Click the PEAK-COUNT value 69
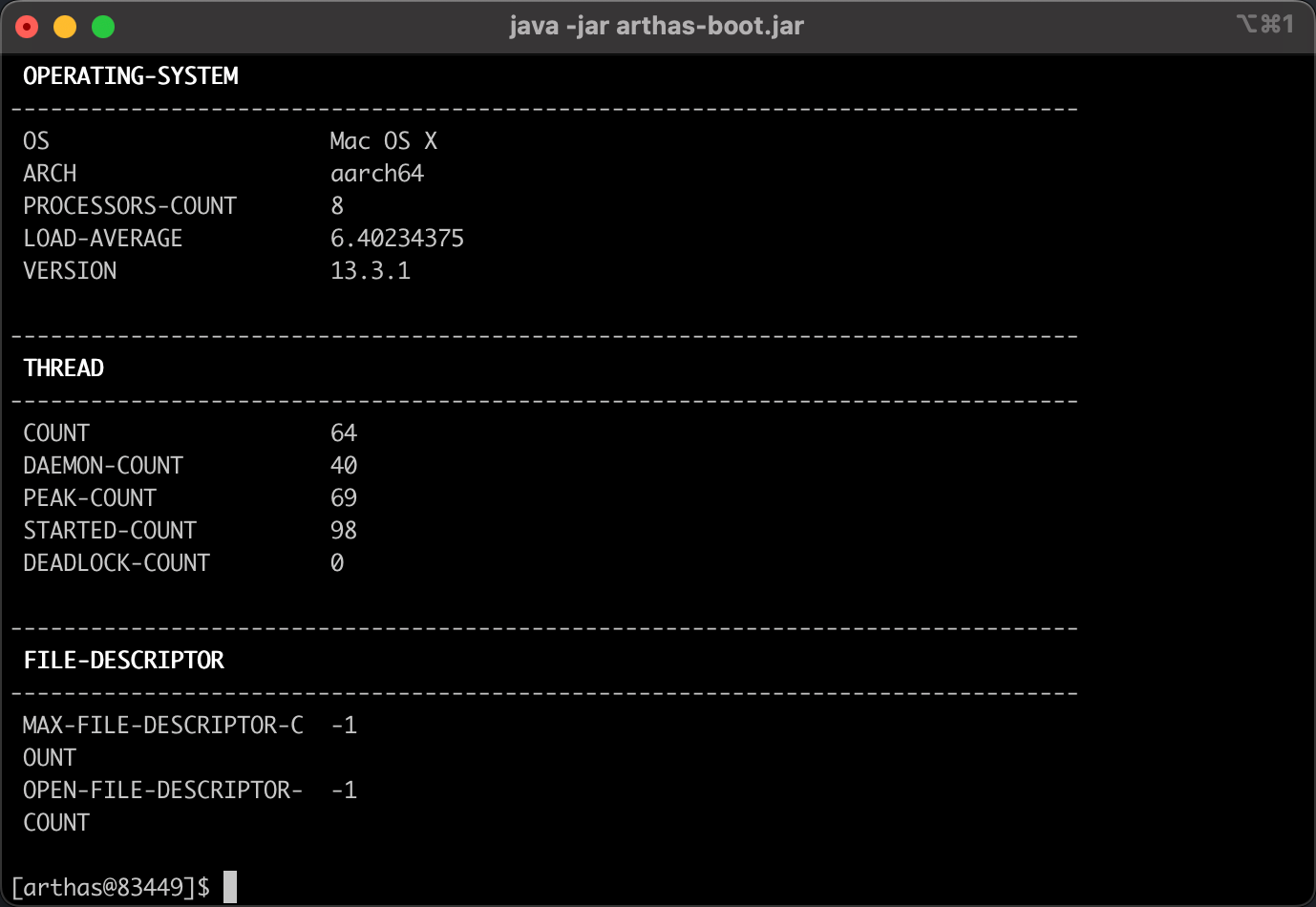Image resolution: width=1316 pixels, height=907 pixels. point(344,498)
